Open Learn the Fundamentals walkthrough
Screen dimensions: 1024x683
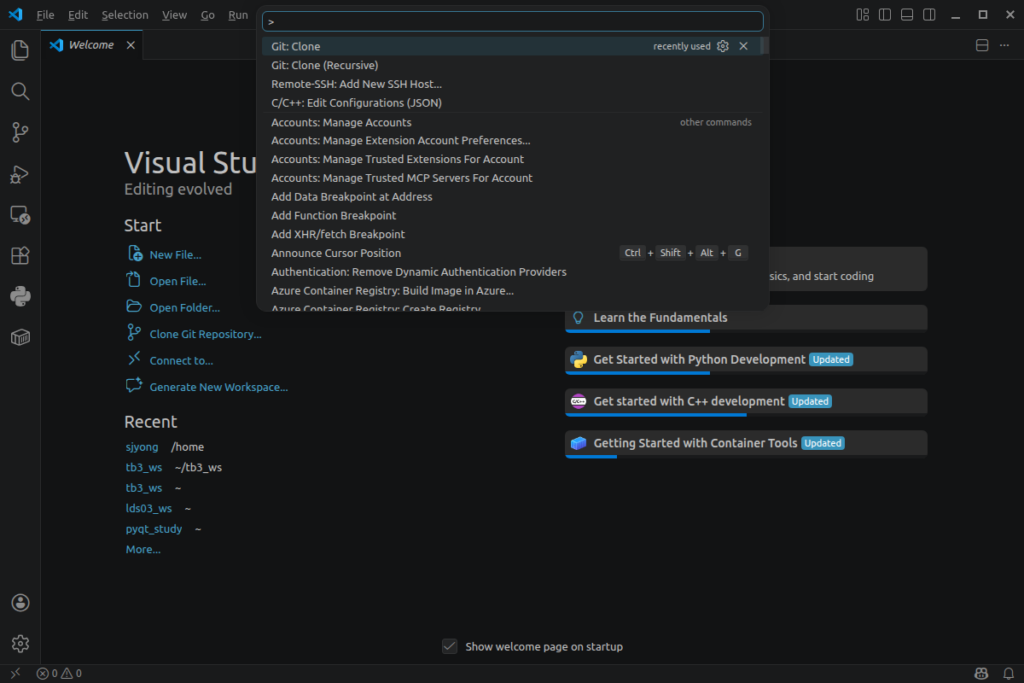tap(746, 318)
